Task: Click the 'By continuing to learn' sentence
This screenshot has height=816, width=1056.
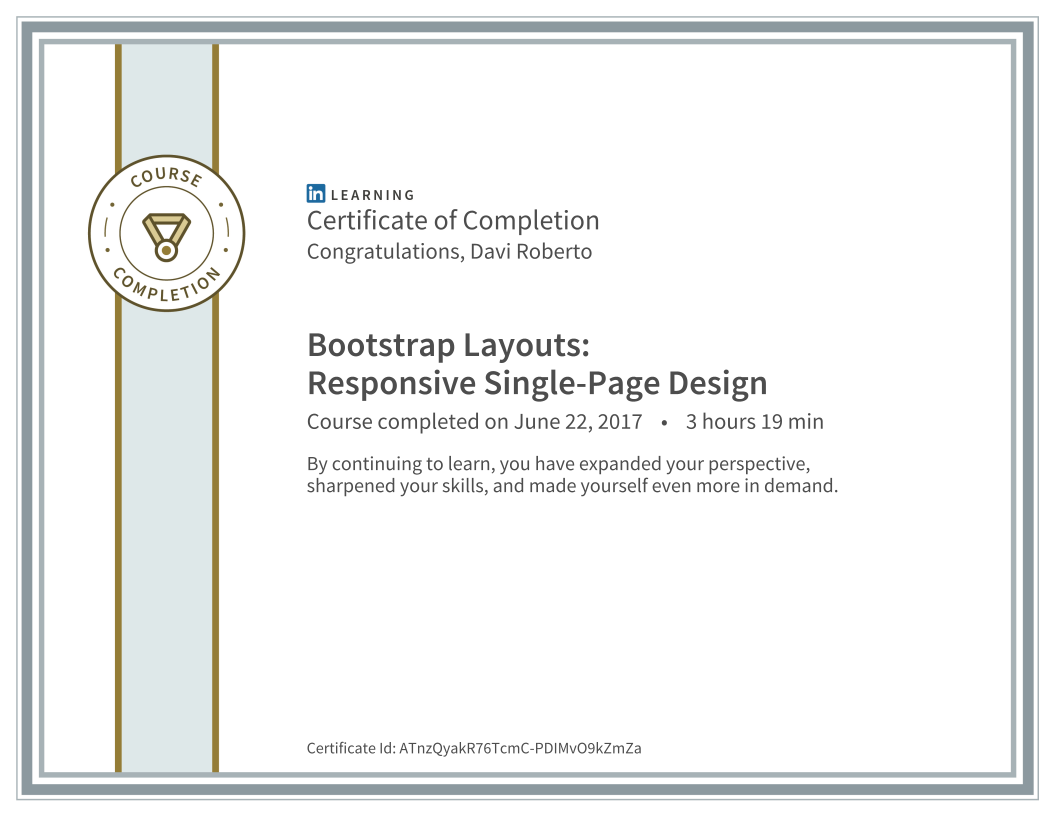Action: [558, 464]
